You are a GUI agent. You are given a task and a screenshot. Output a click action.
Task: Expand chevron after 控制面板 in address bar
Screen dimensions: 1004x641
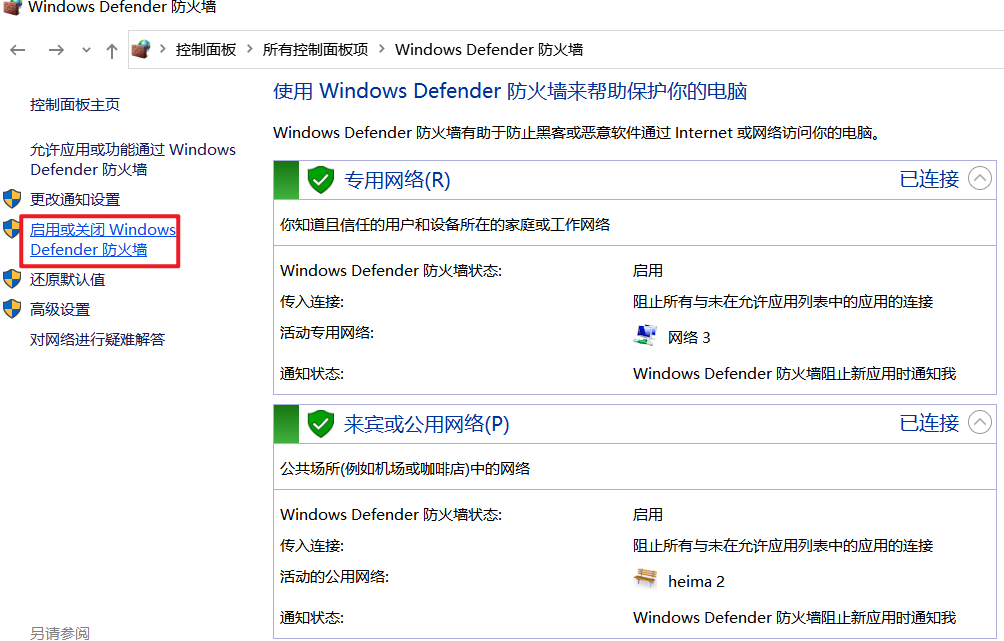tap(250, 49)
